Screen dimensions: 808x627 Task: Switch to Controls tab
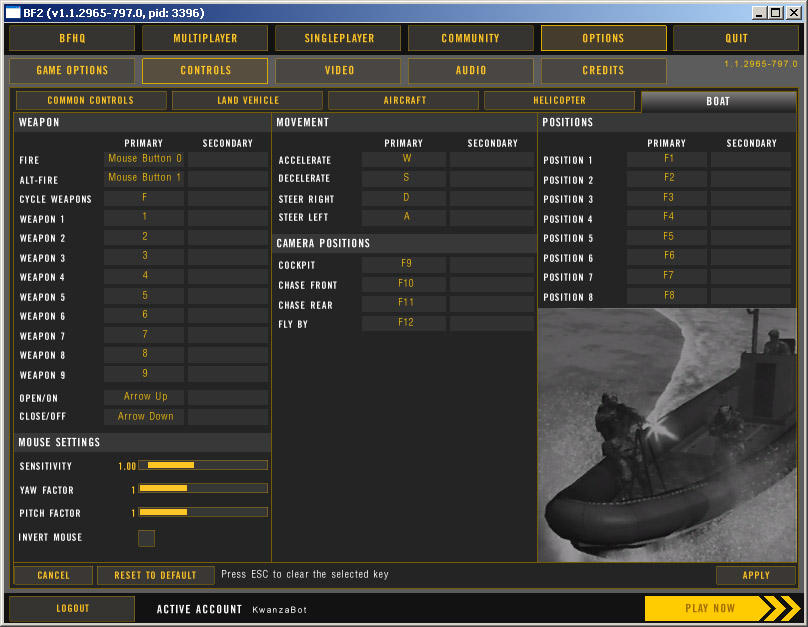(205, 71)
